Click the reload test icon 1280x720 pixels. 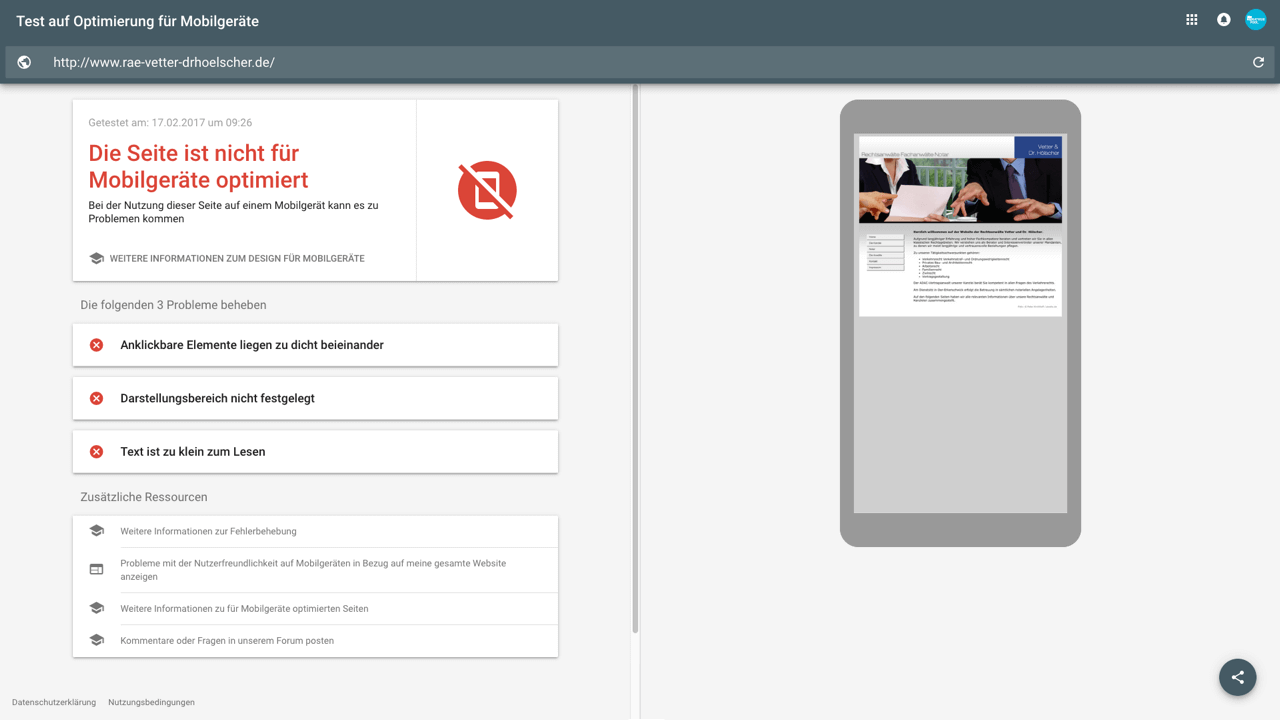[1258, 62]
